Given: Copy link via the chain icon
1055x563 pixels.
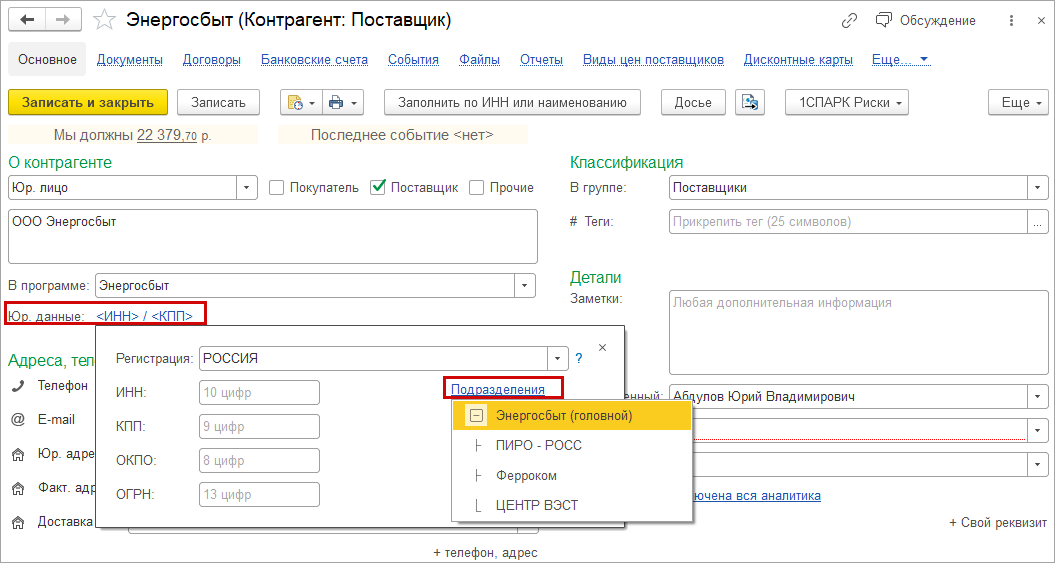Looking at the screenshot, I should tap(850, 20).
